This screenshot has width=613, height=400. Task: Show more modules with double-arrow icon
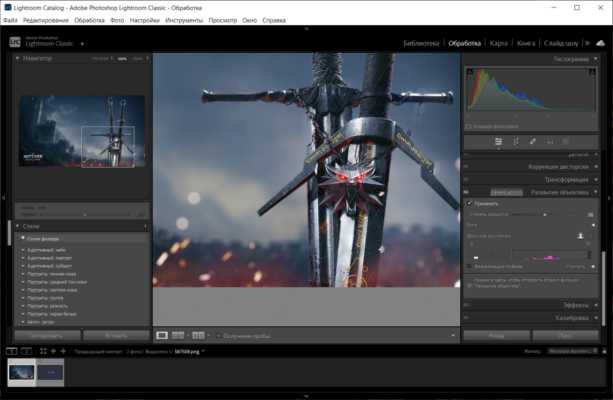[x=587, y=43]
